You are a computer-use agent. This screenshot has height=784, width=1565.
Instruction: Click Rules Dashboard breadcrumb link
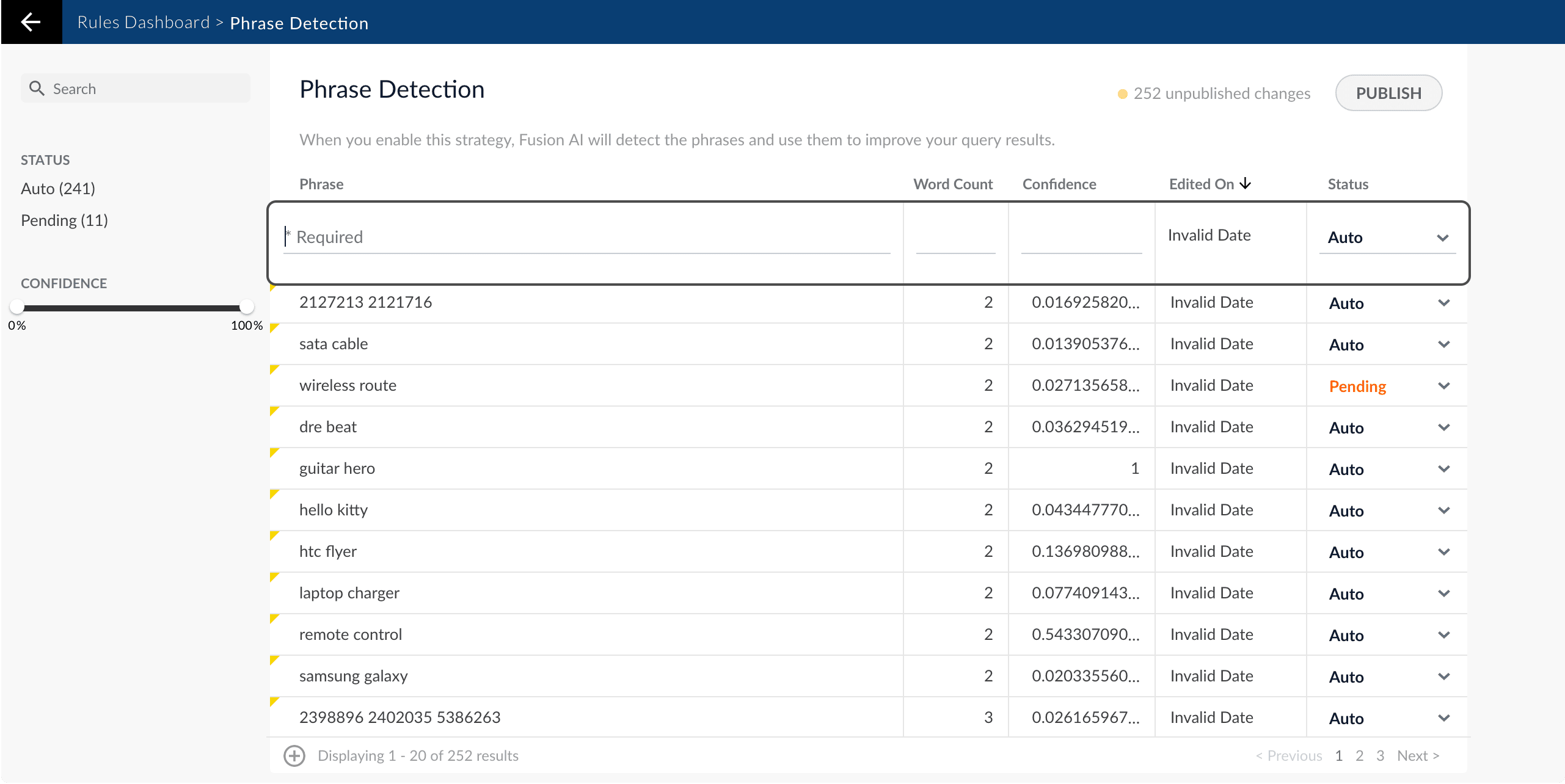[144, 23]
